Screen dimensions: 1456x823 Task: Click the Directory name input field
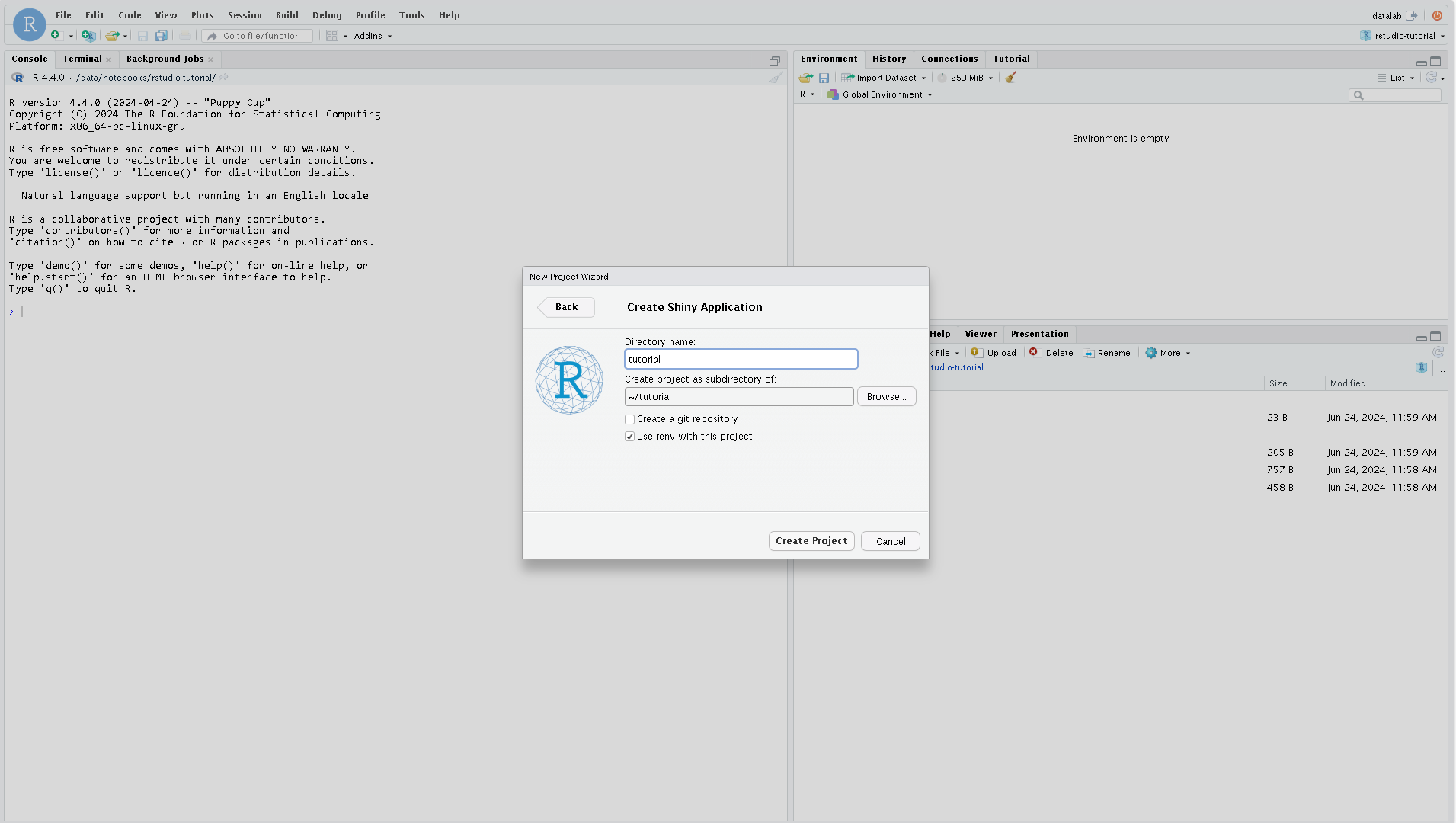[741, 359]
